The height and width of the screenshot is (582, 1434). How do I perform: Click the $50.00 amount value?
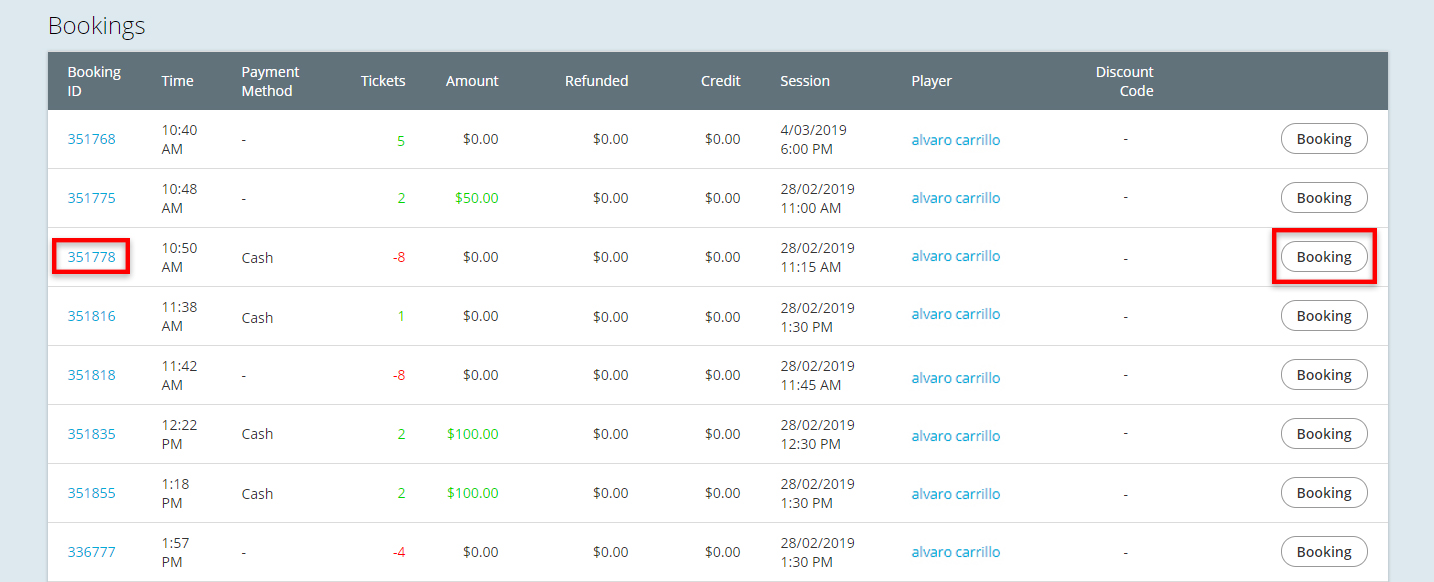pos(477,198)
